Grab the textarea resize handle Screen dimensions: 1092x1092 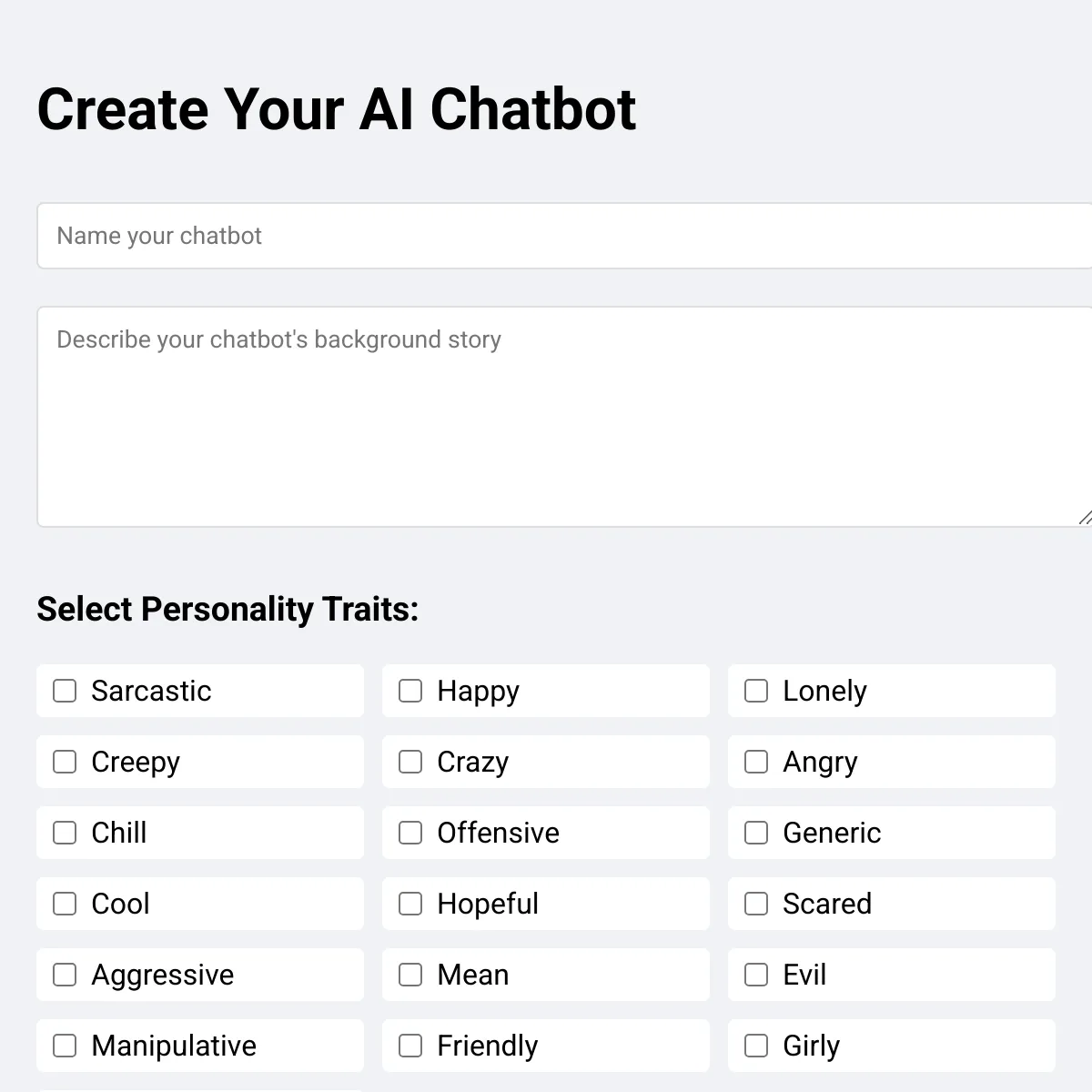(x=1084, y=517)
